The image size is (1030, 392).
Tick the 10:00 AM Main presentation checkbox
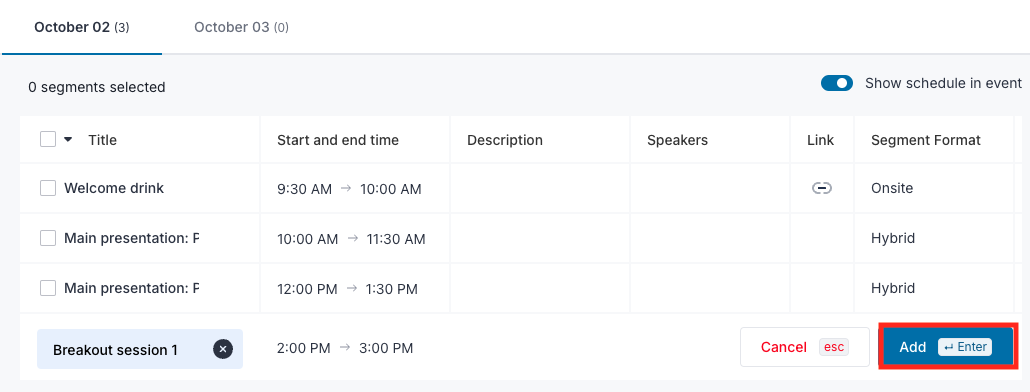tap(48, 238)
